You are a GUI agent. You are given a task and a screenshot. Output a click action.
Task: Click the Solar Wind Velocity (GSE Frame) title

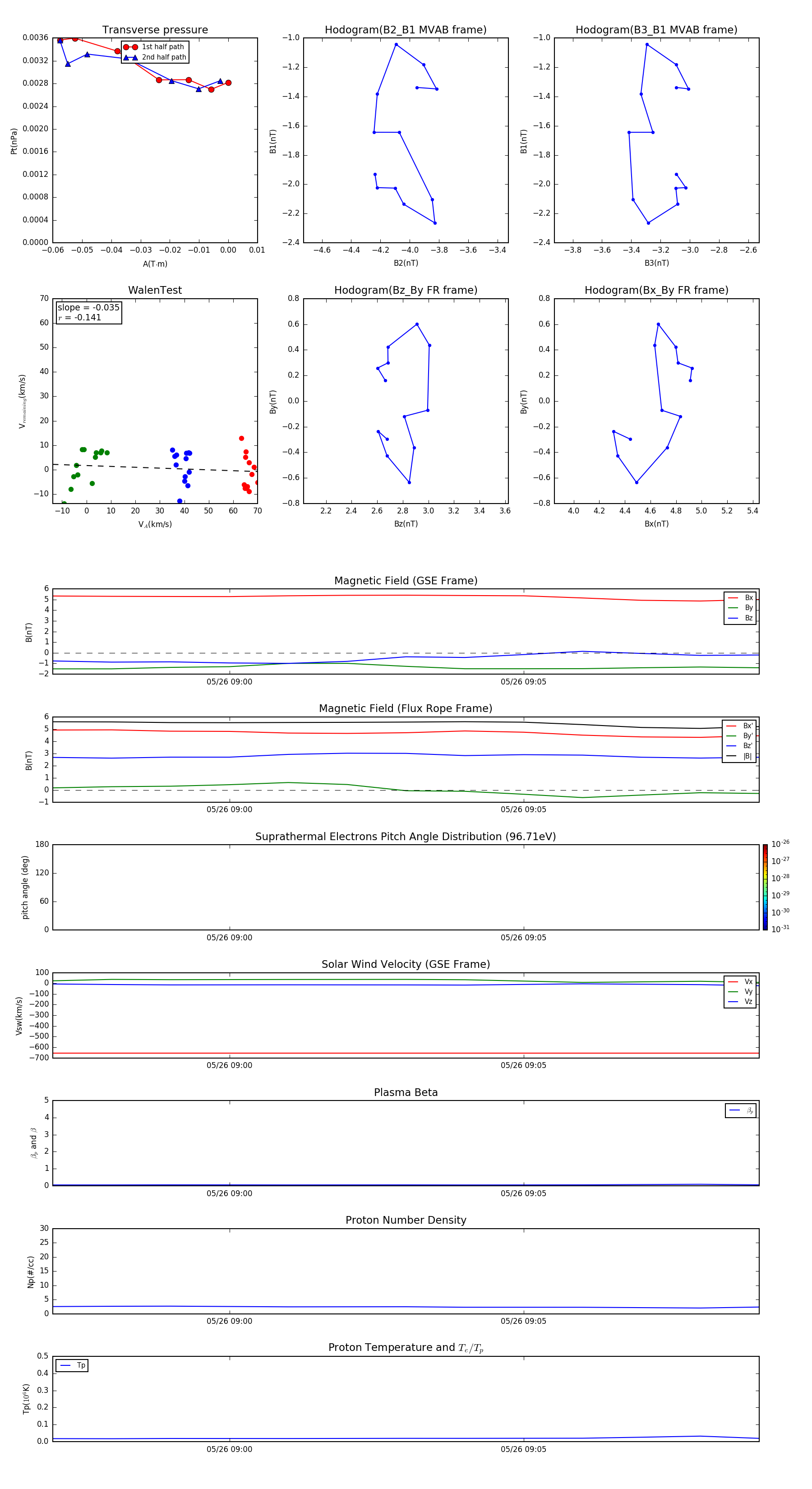[406, 965]
